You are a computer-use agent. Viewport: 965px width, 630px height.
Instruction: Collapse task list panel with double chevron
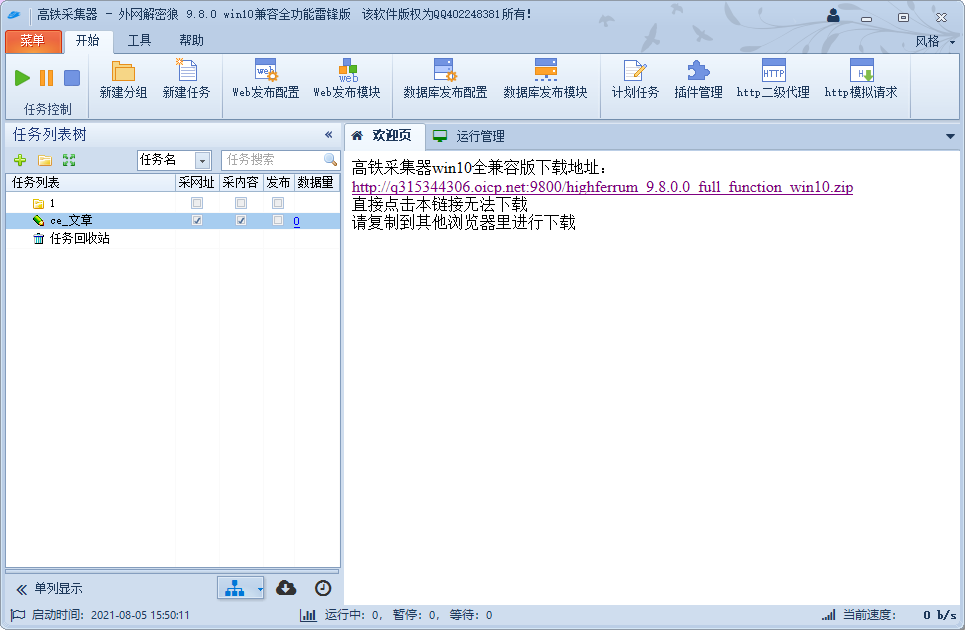[329, 135]
